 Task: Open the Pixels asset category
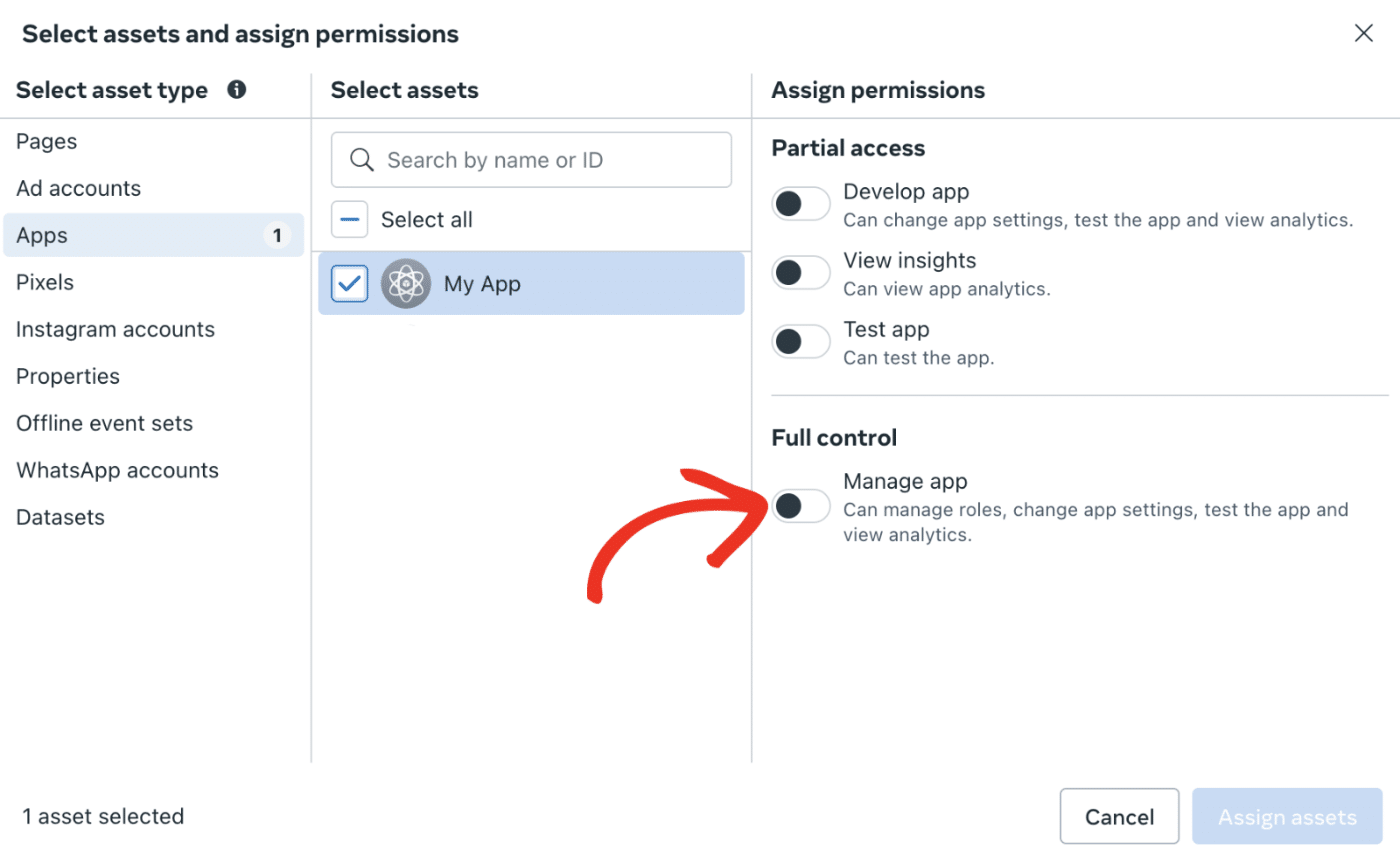tap(44, 282)
